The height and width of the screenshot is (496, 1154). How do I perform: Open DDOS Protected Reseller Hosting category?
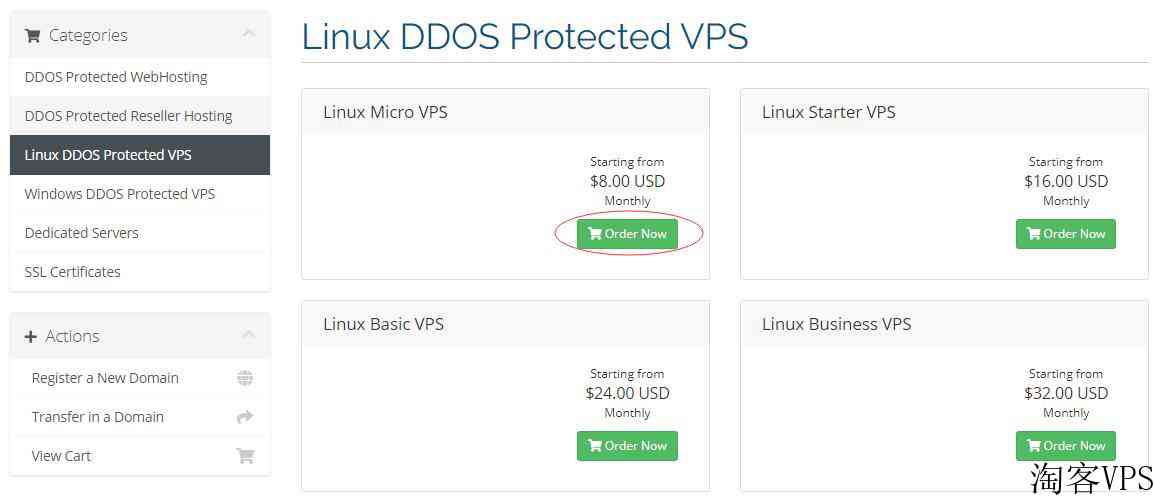tap(140, 116)
